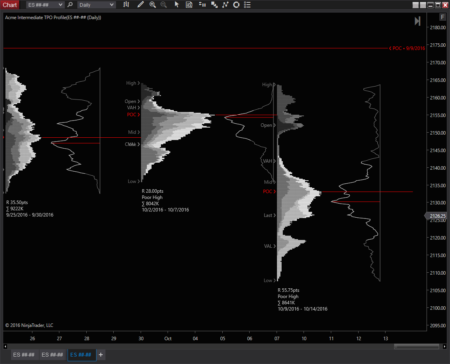Open the chart properties list icon

(x=247, y=5)
